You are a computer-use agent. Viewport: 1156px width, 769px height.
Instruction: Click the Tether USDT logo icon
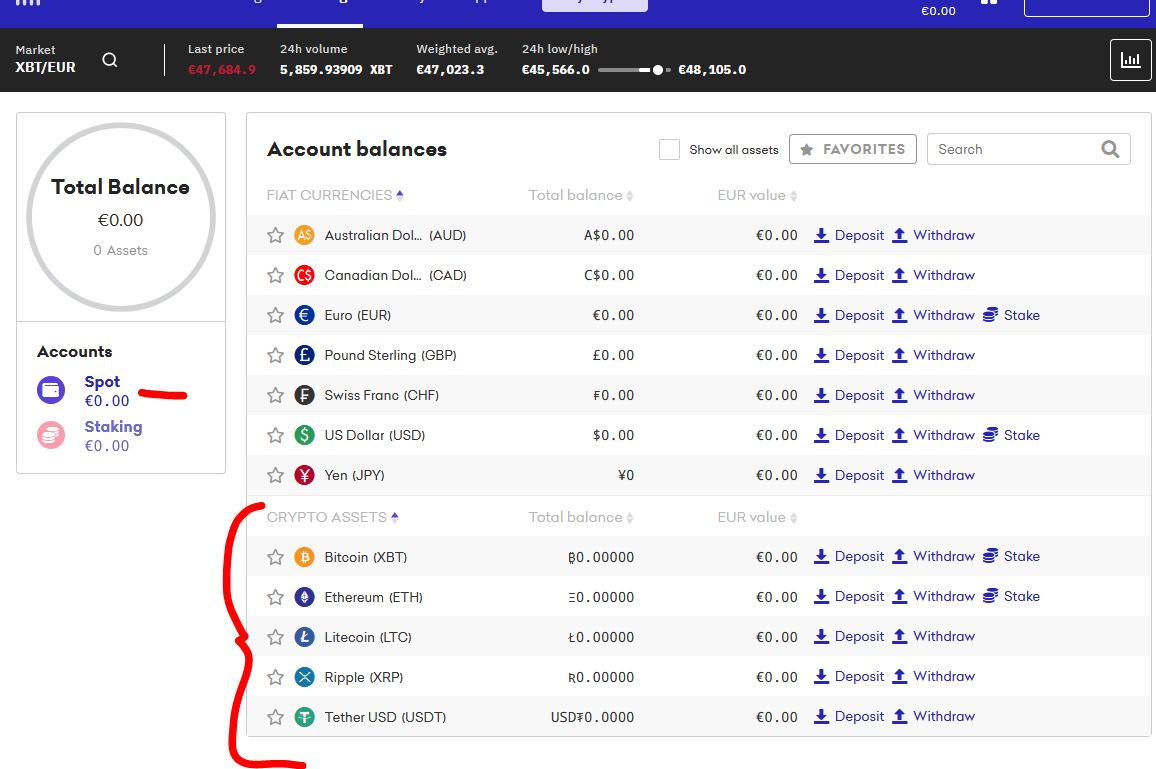pyautogui.click(x=304, y=717)
